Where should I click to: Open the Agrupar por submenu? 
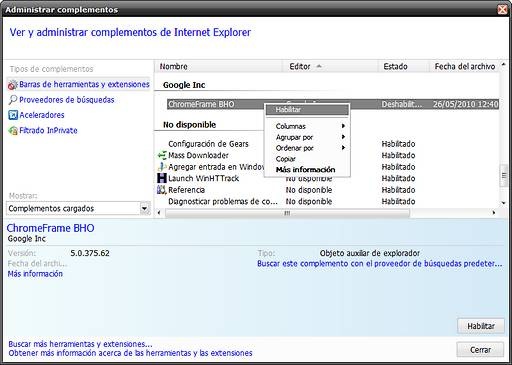pyautogui.click(x=307, y=137)
